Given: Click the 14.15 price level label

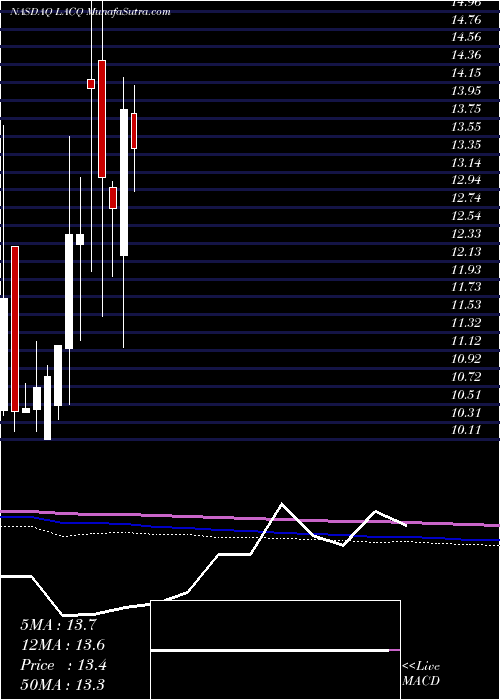Looking at the screenshot, I should pos(466,73).
